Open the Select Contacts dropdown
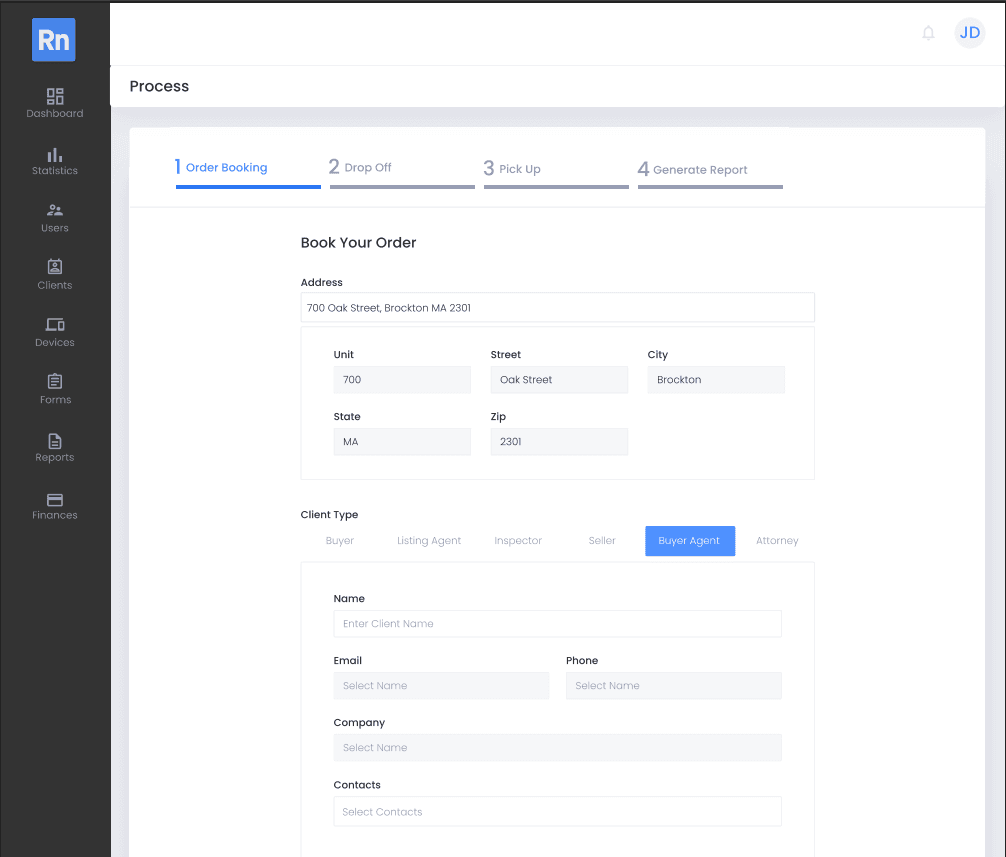1006x857 pixels. point(557,812)
